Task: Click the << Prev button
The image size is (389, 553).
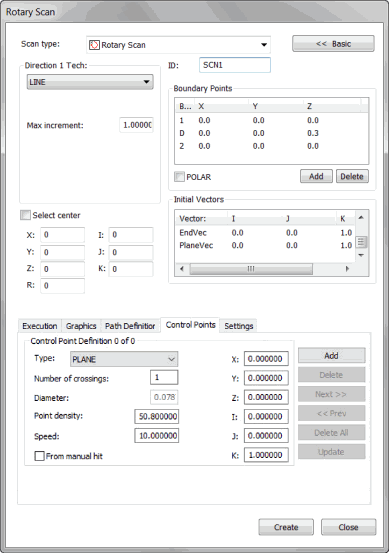Action: click(332, 413)
